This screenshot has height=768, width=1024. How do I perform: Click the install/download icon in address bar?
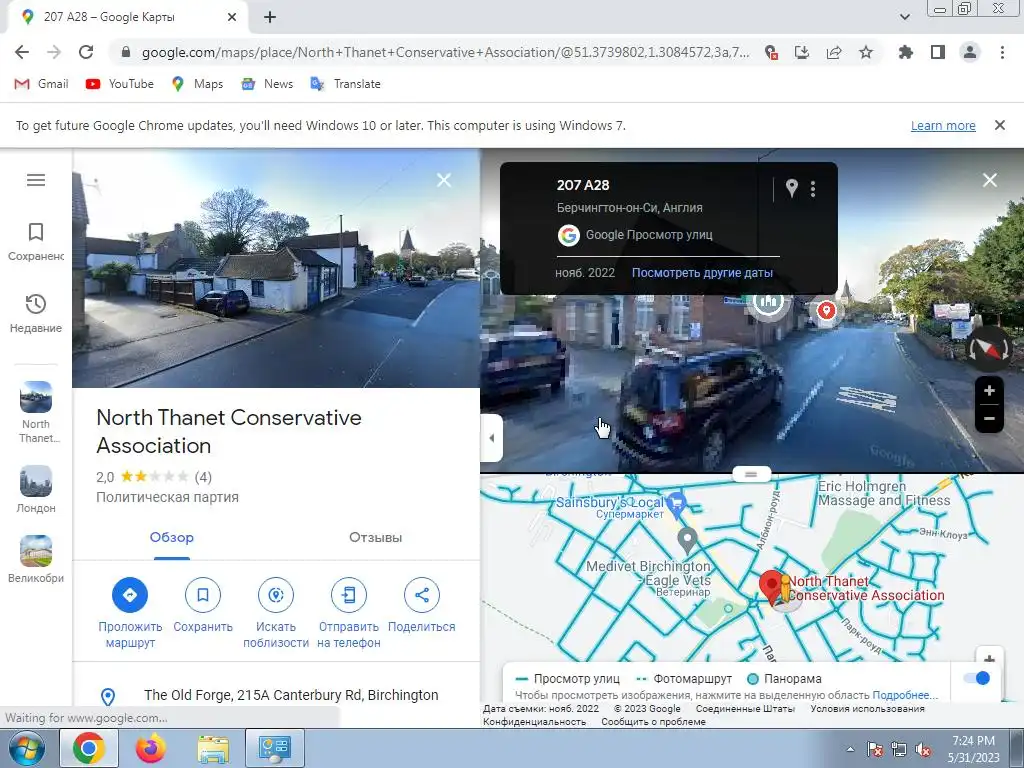pyautogui.click(x=802, y=52)
